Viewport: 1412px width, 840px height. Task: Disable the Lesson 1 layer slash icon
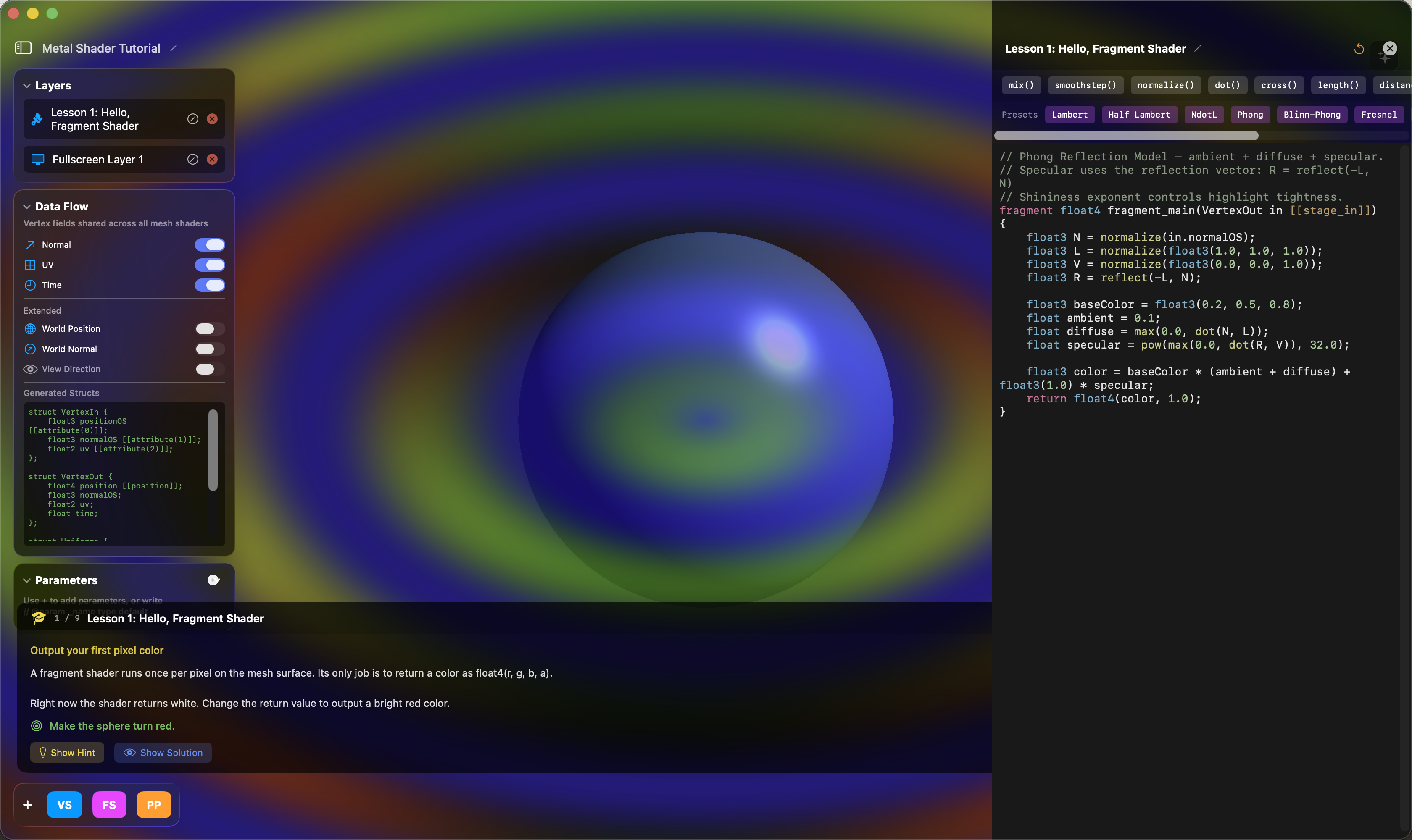[x=192, y=119]
